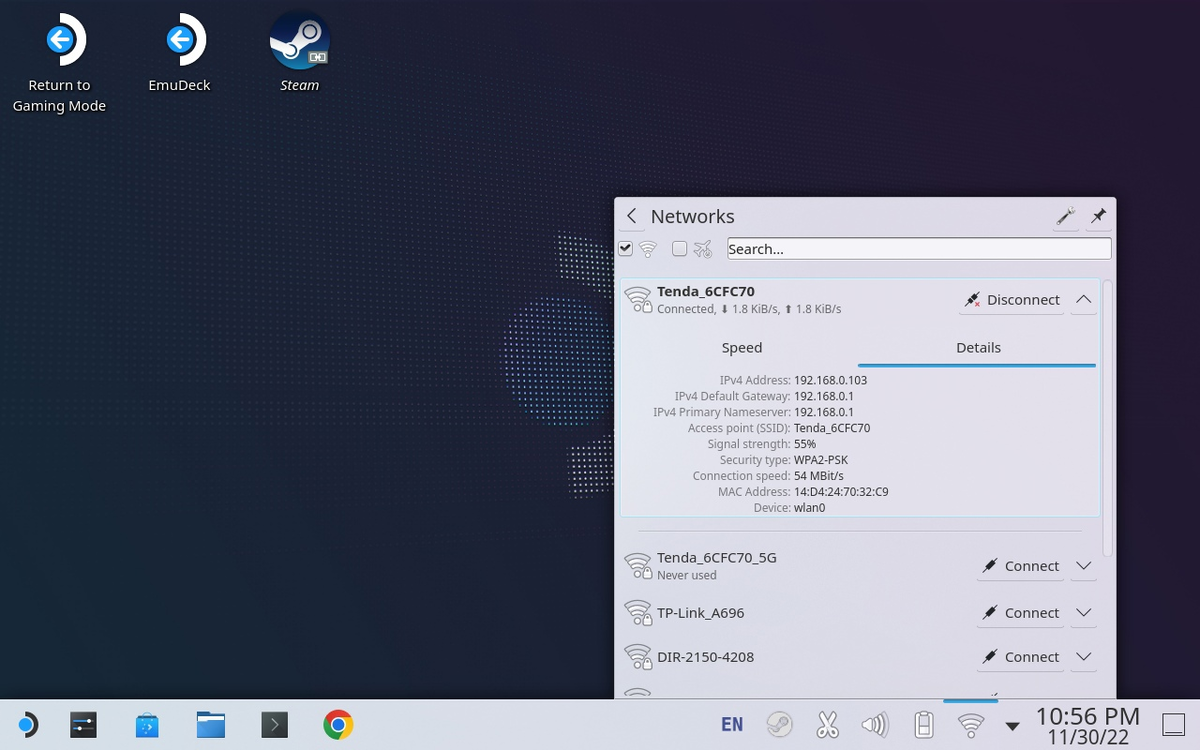1200x750 pixels.
Task: Click the EN keyboard layout indicator
Action: click(732, 725)
